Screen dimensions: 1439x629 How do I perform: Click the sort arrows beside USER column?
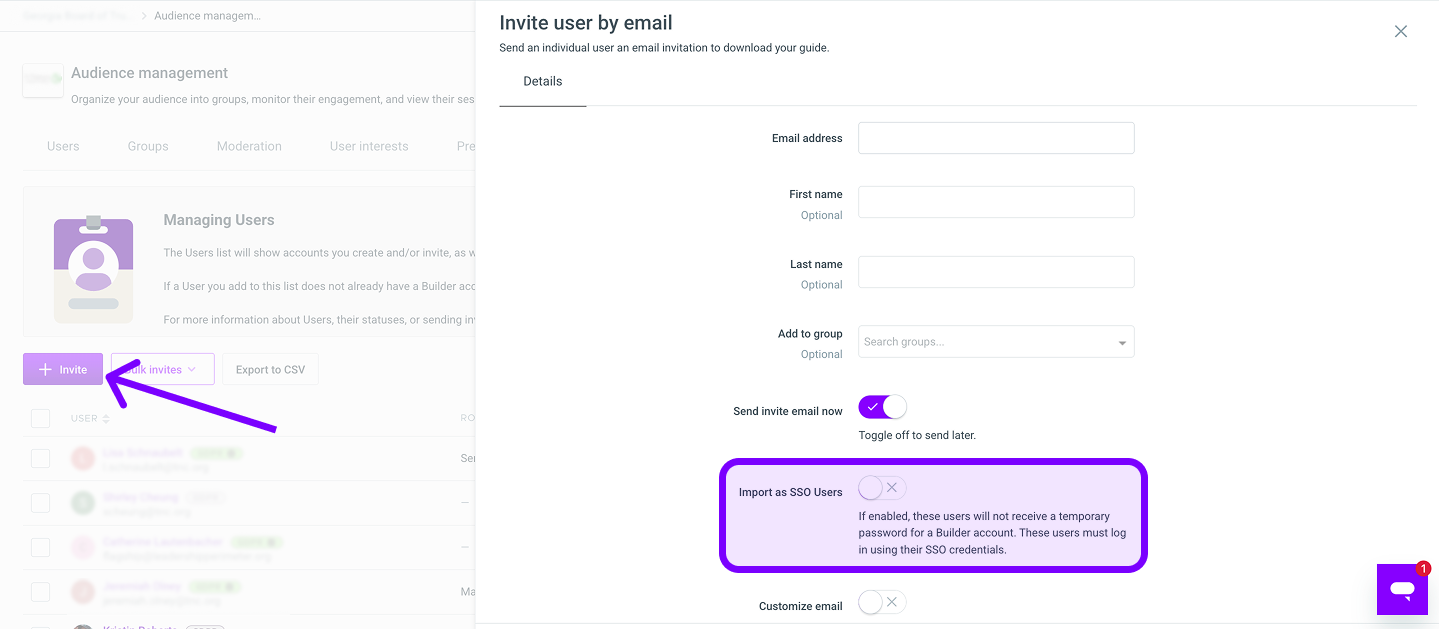106,419
